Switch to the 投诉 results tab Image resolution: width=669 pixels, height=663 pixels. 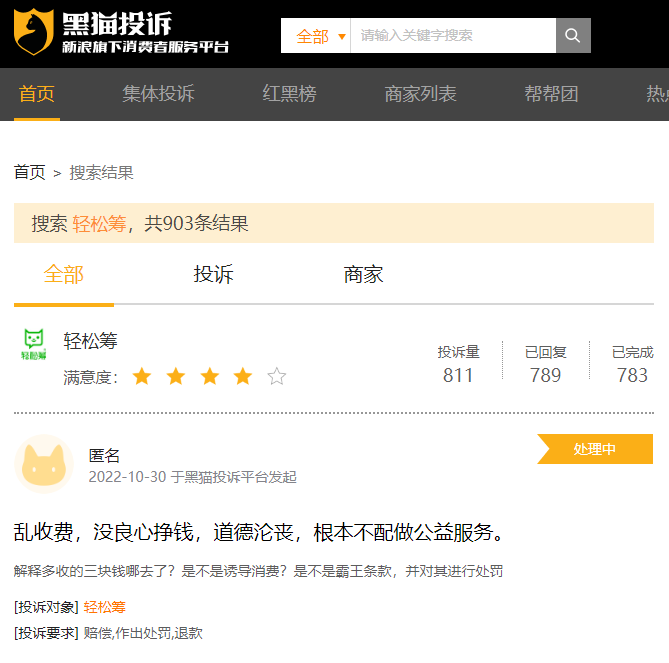click(213, 274)
